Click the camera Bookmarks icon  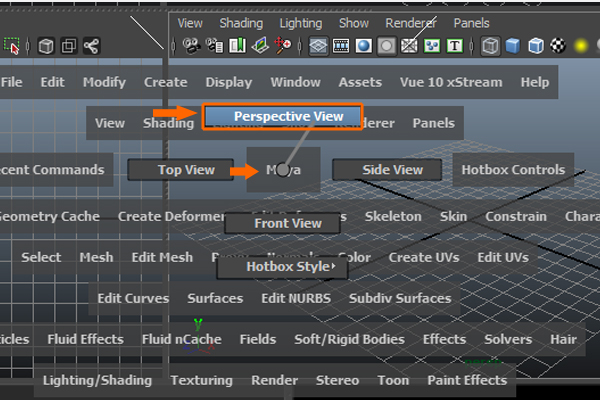click(237, 46)
